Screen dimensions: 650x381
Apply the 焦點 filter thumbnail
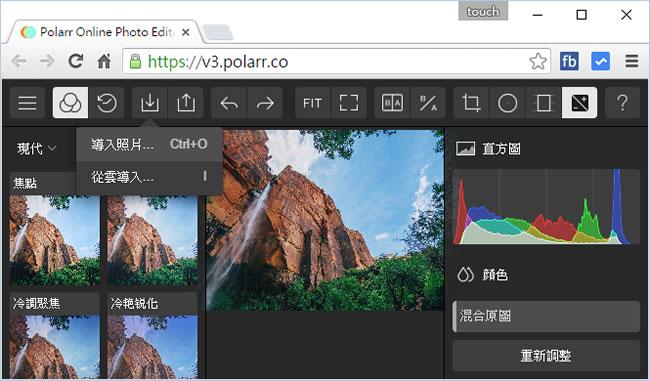tap(55, 240)
